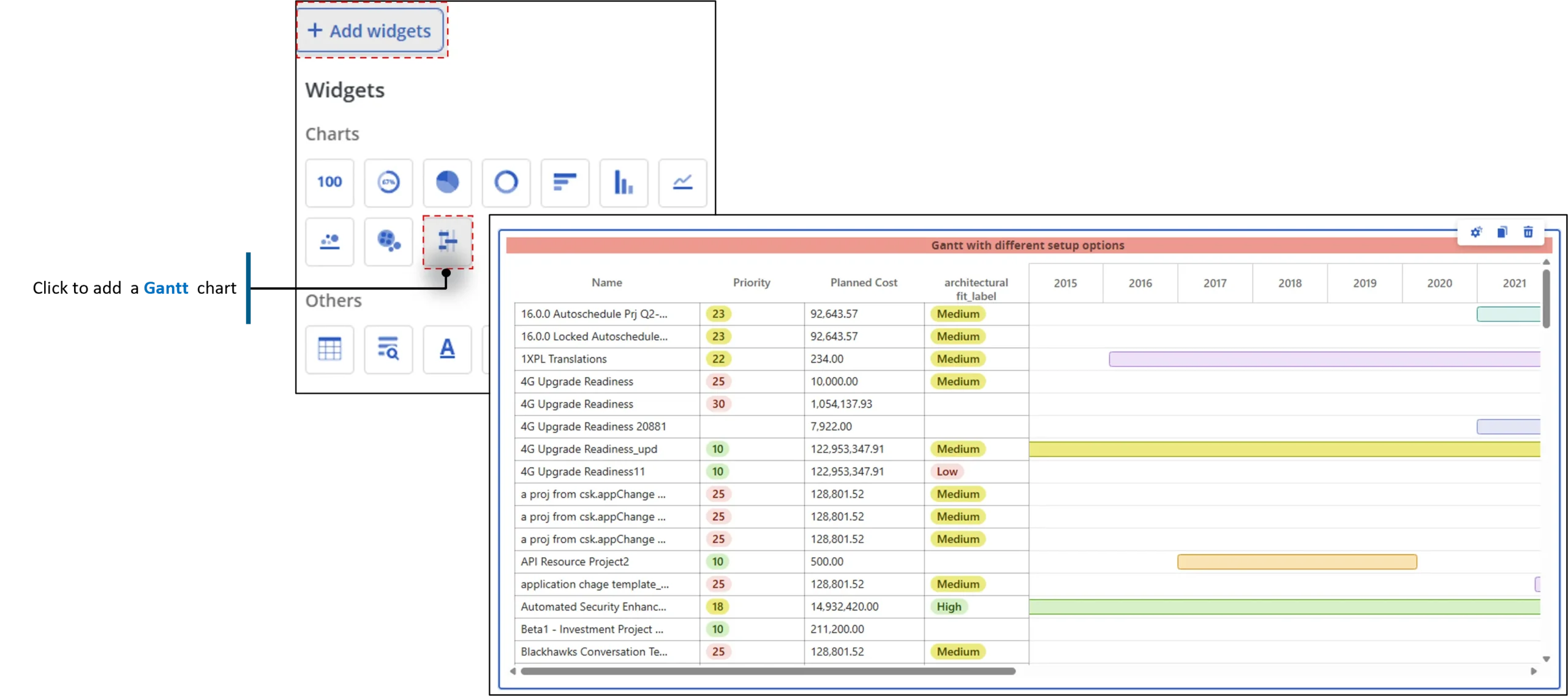The height and width of the screenshot is (696, 1568).
Task: Select the 2015 timeline year header
Action: click(1065, 283)
